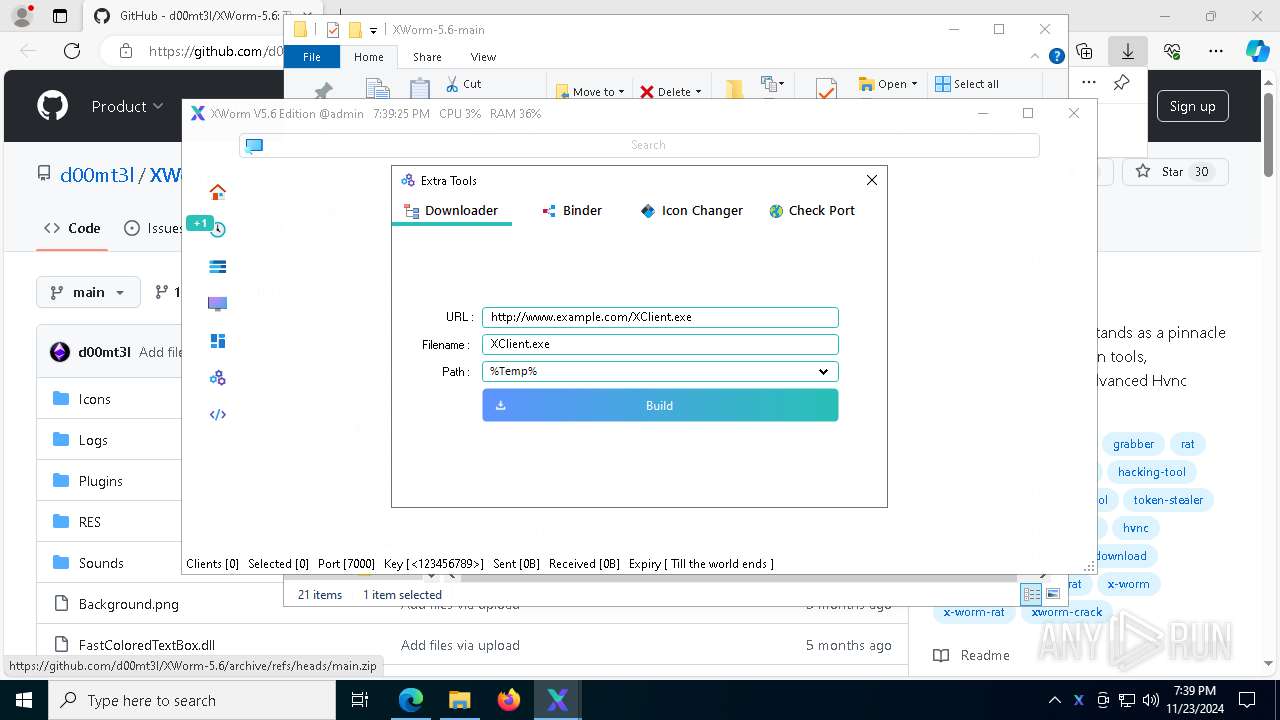The height and width of the screenshot is (720, 1280).
Task: Click the chat icon beside the Search bar
Action: 254,145
